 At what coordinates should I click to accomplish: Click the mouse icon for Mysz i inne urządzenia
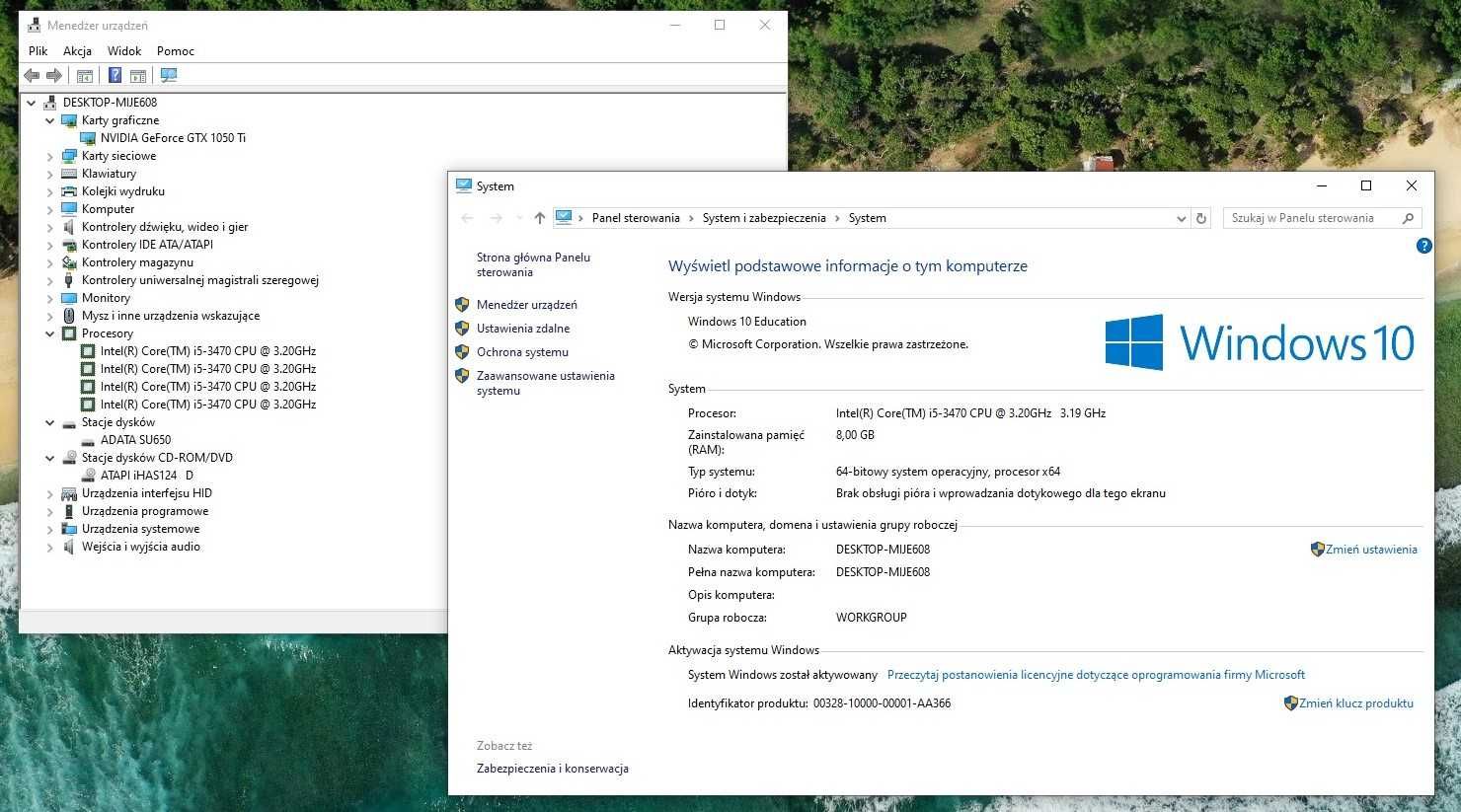[x=69, y=316]
